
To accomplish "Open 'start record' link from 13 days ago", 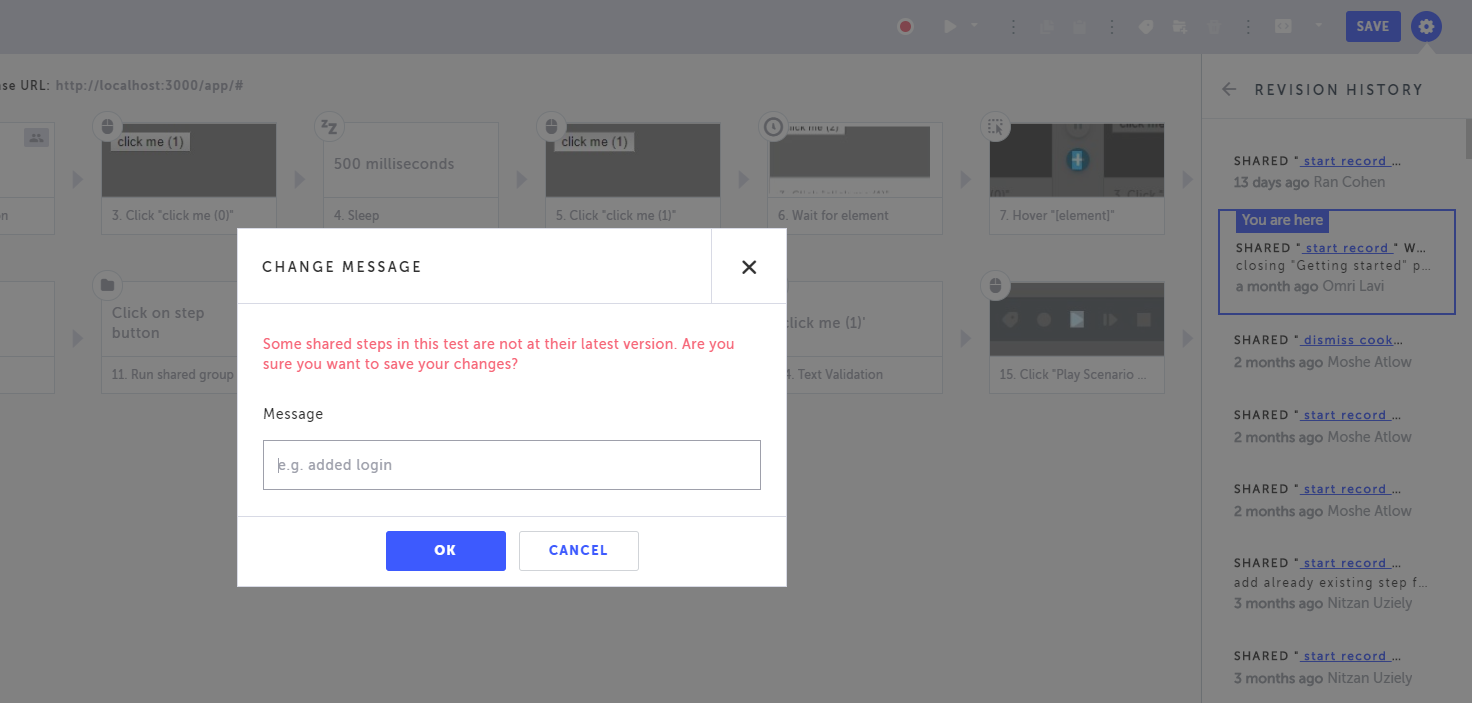I will (x=1345, y=161).
